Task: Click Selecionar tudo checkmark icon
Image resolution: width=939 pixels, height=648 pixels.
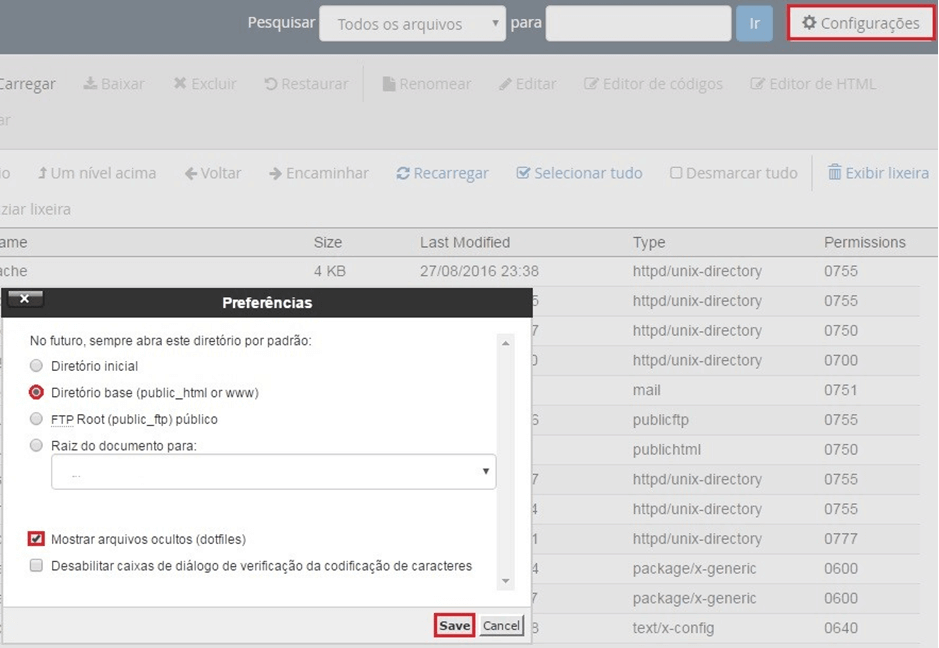Action: tap(523, 173)
